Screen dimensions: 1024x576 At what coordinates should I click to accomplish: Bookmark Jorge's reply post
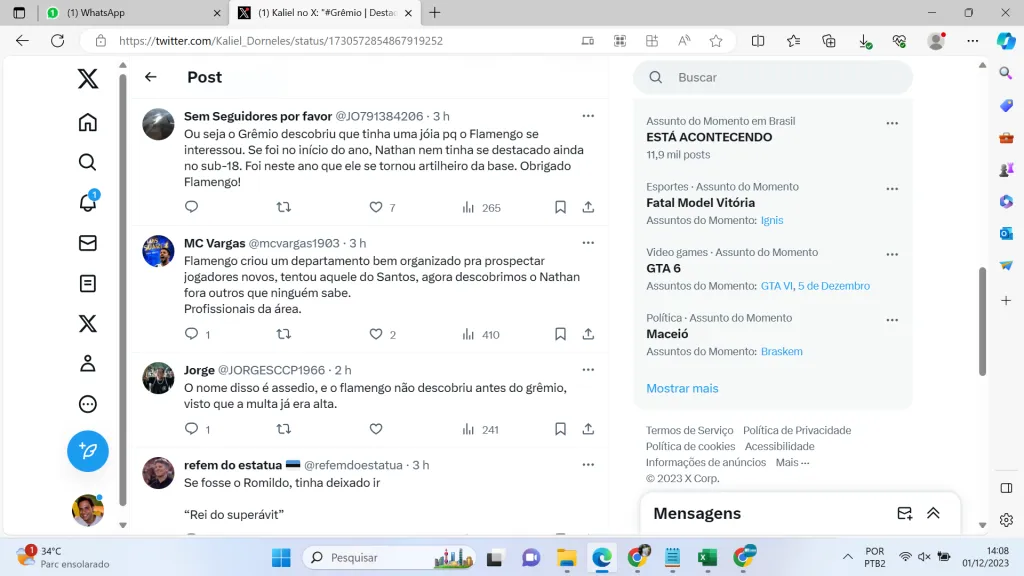pos(560,429)
